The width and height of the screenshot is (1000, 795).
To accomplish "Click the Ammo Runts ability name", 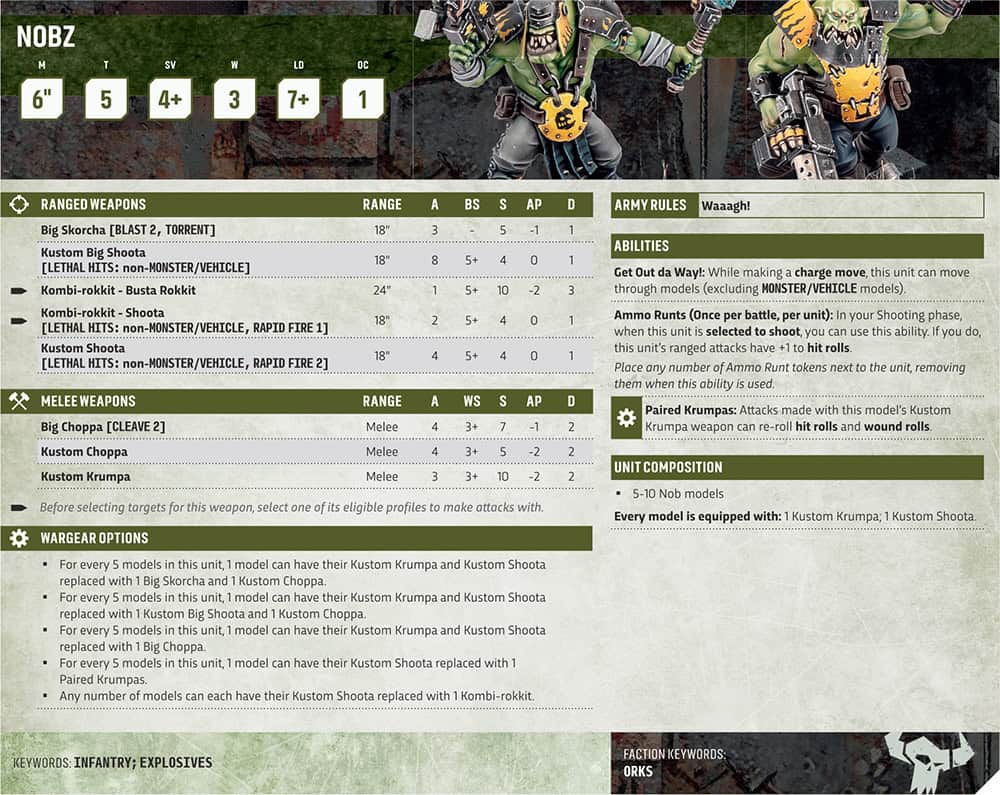I will (724, 315).
